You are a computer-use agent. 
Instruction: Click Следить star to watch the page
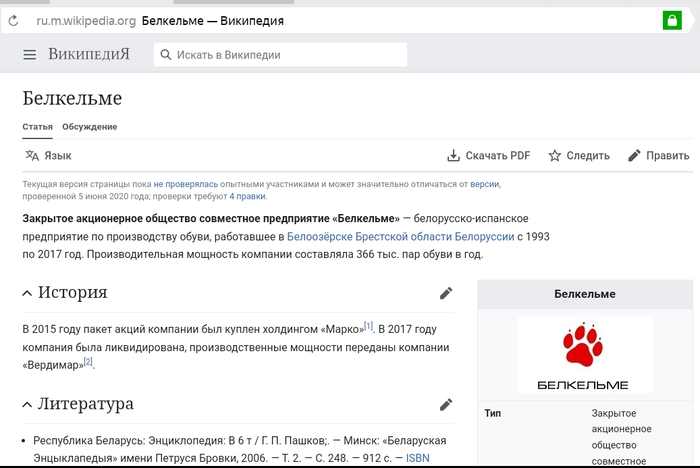pyautogui.click(x=579, y=155)
